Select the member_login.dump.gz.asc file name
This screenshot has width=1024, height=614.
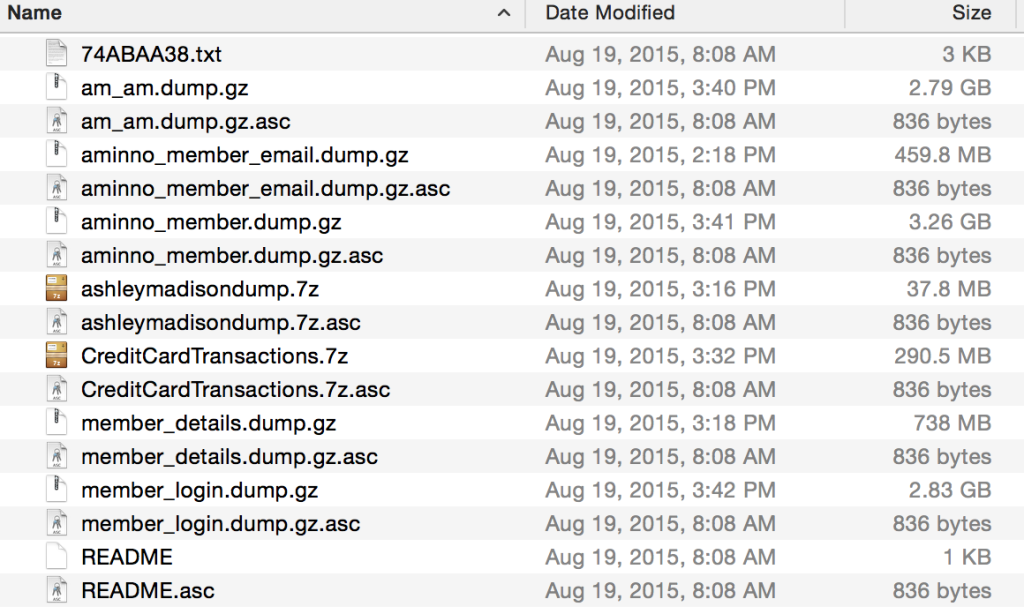(221, 524)
